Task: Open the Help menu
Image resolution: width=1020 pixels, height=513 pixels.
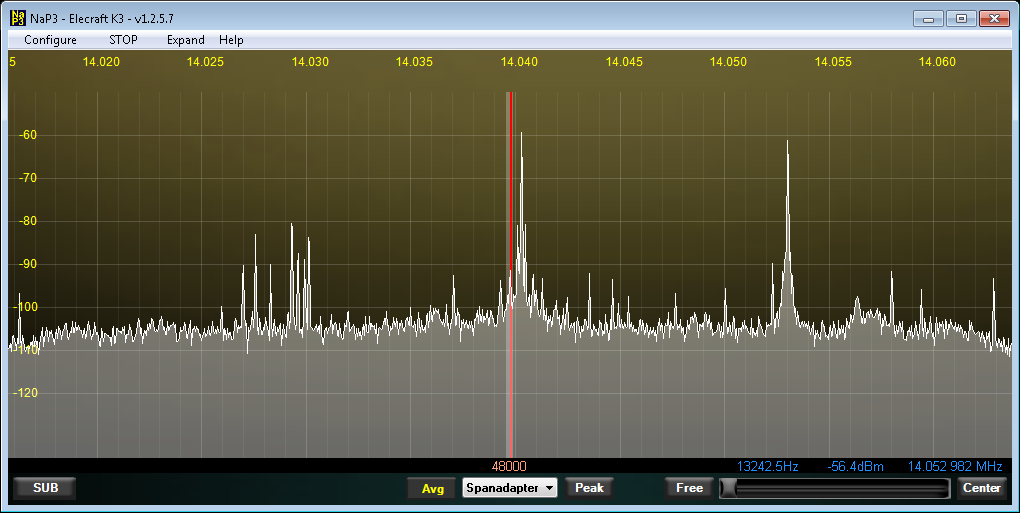Action: (x=231, y=40)
